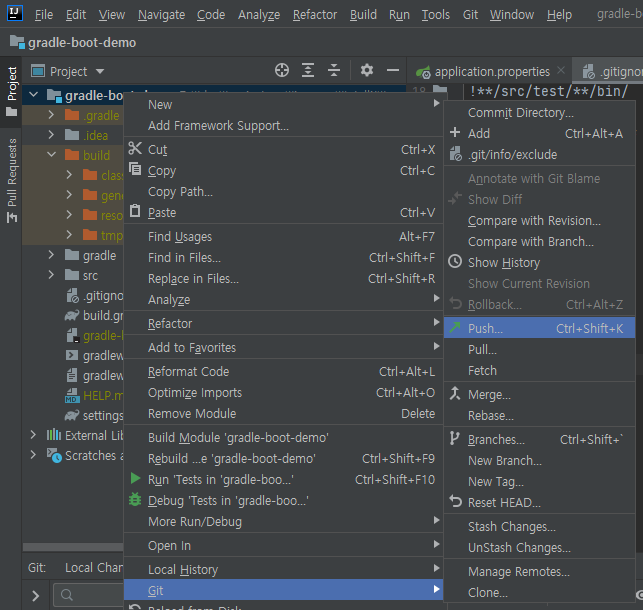Click the green bug Debug icon
The width and height of the screenshot is (643, 610).
click(x=135, y=500)
